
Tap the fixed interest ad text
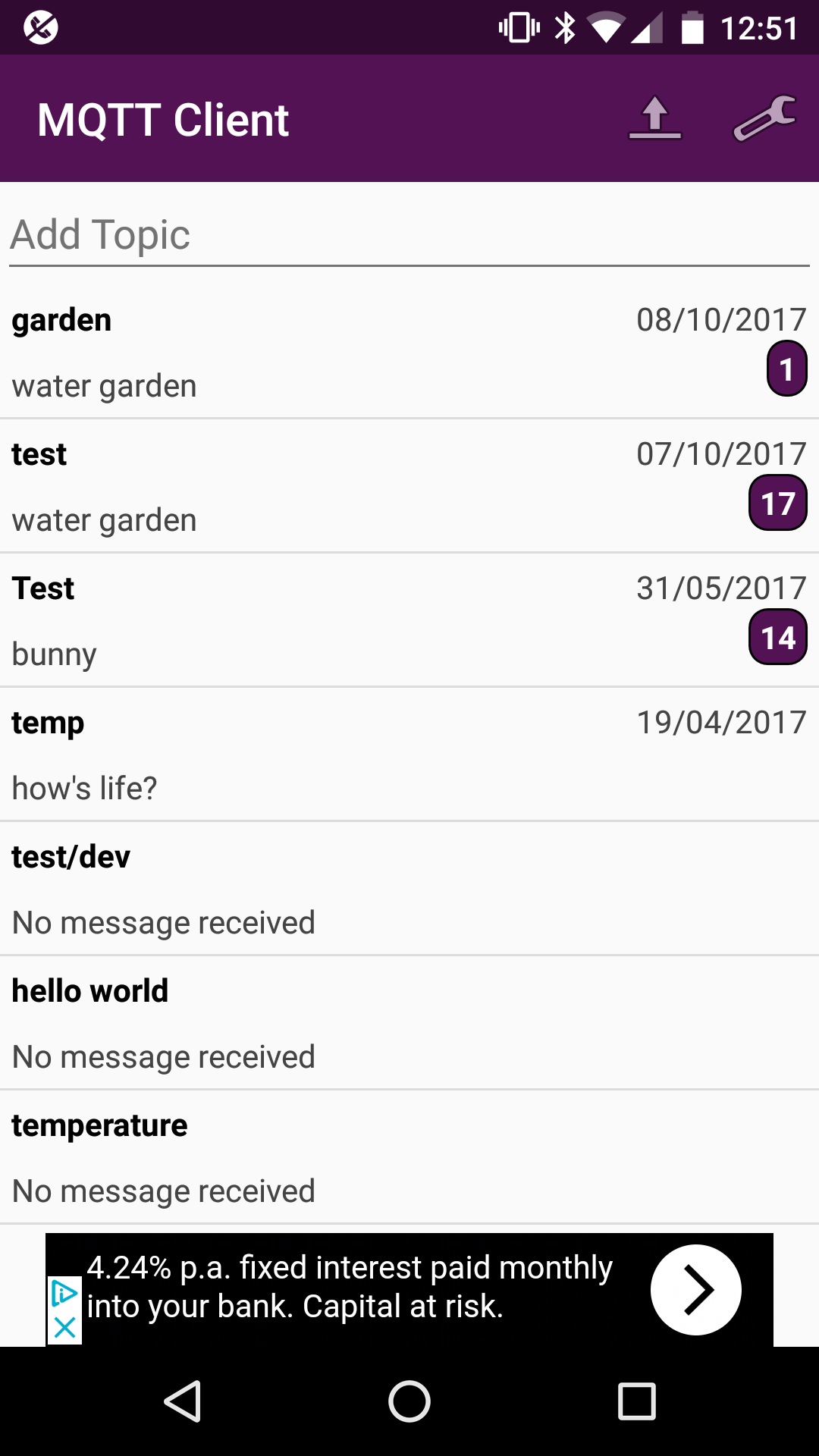[x=349, y=1287]
